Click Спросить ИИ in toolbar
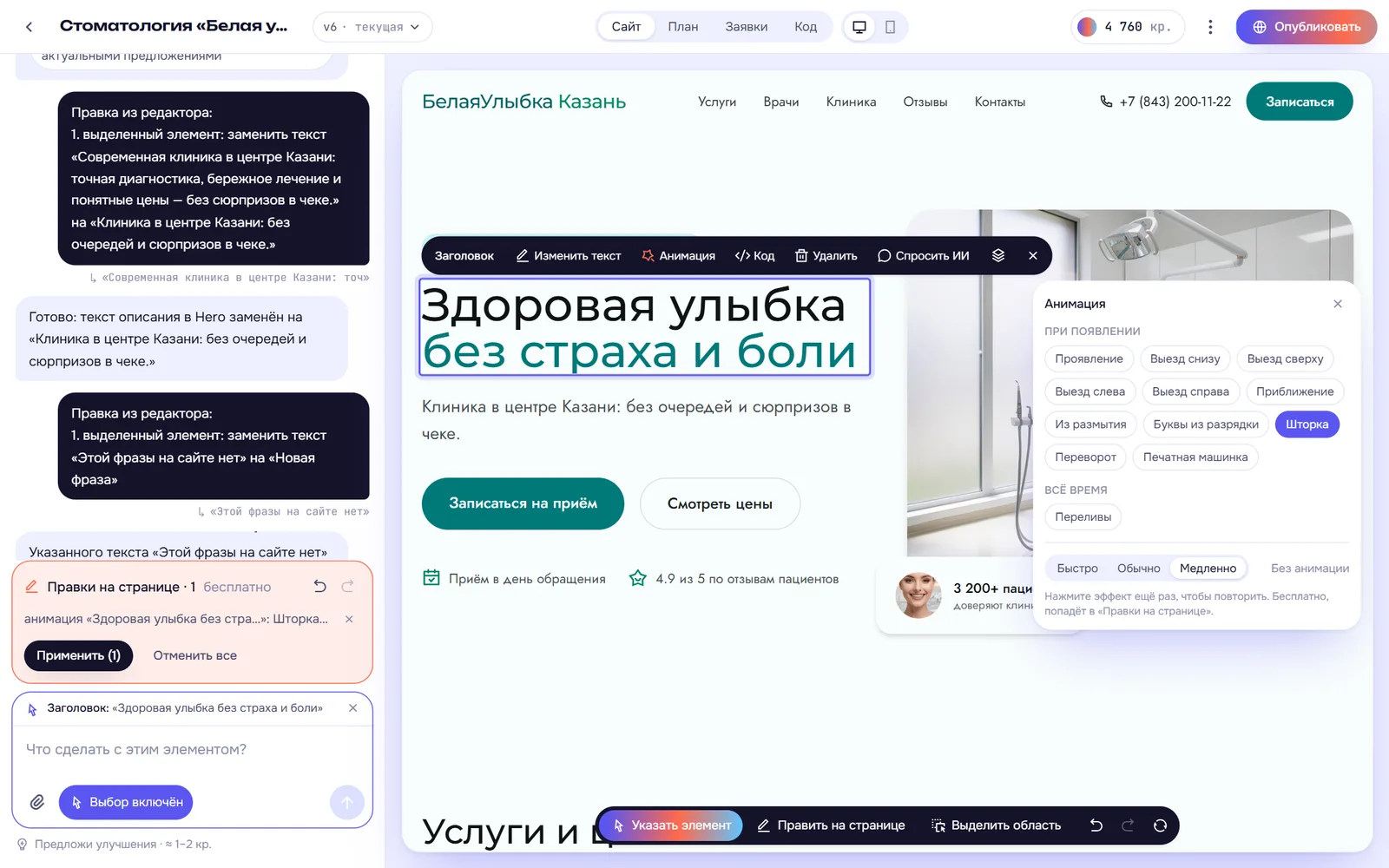The width and height of the screenshot is (1389, 868). point(923,256)
